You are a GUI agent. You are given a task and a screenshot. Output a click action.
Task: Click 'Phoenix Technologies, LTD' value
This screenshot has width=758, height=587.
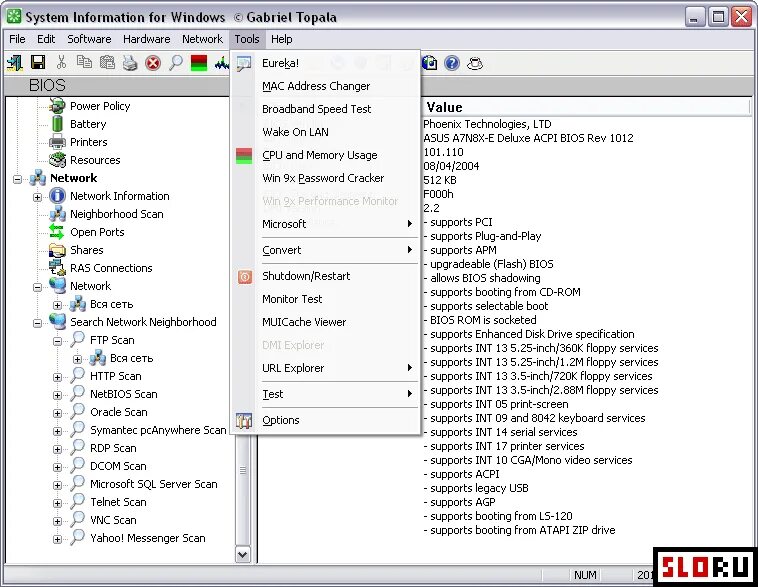point(487,124)
